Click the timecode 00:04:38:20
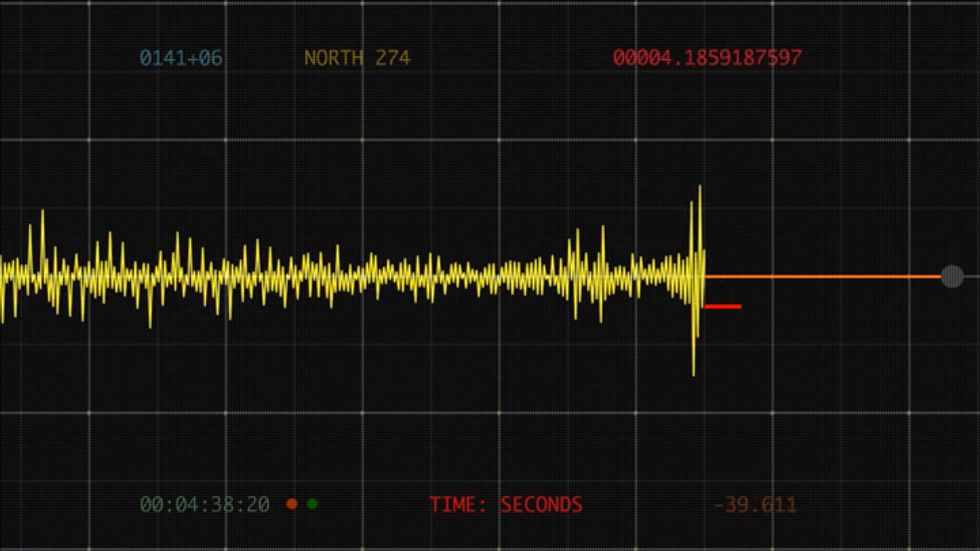Viewport: 980px width, 551px height. click(x=204, y=504)
